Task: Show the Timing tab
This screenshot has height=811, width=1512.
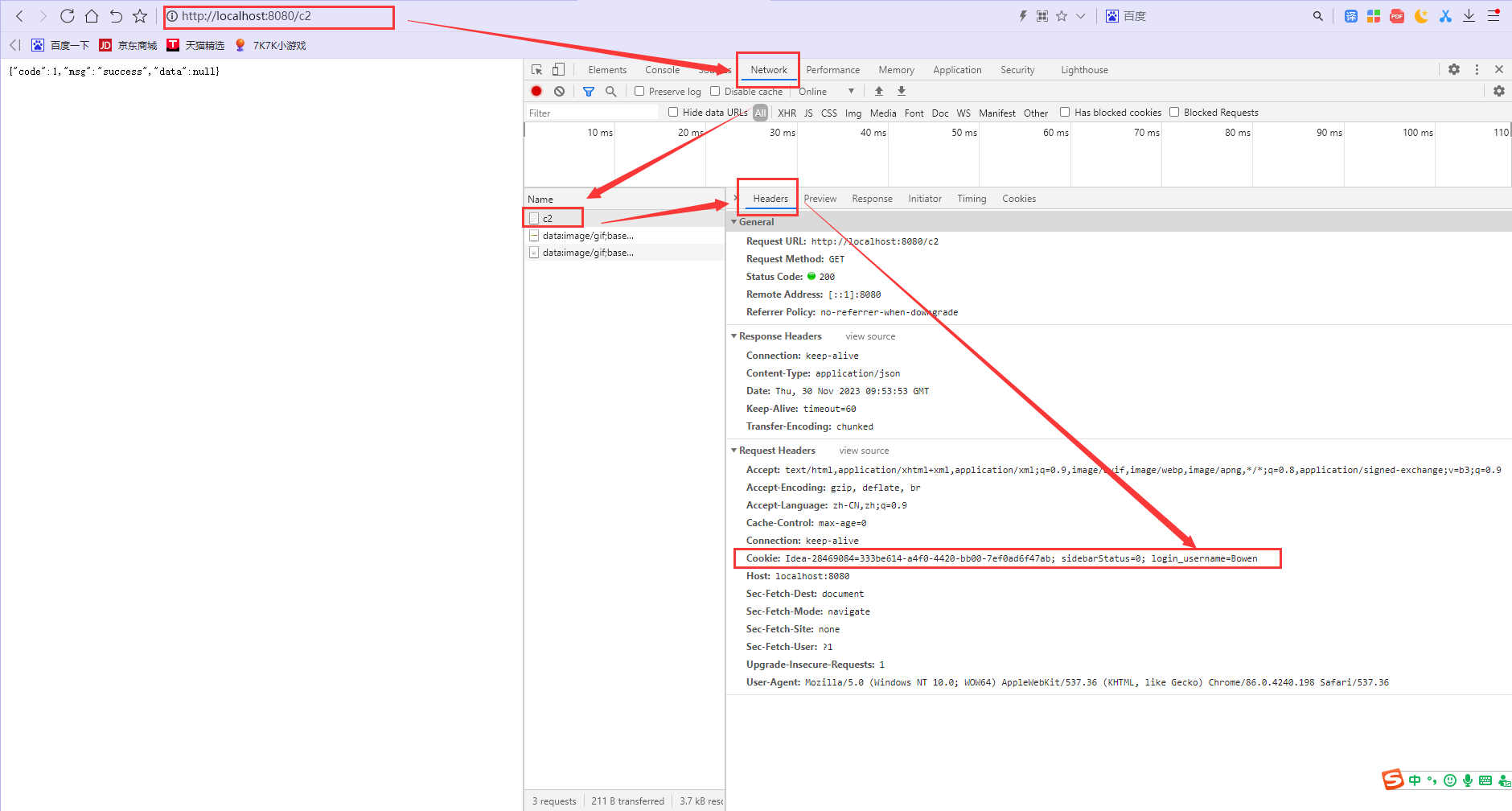Action: (972, 199)
